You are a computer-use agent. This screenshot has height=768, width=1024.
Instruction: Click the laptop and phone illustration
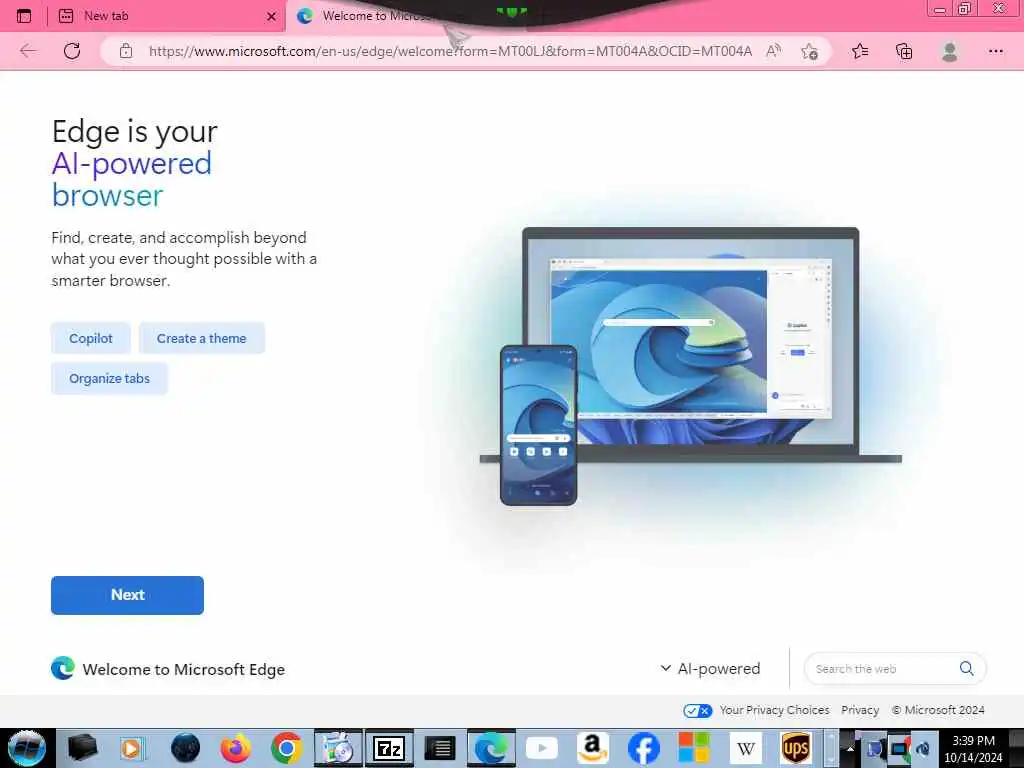tap(690, 366)
